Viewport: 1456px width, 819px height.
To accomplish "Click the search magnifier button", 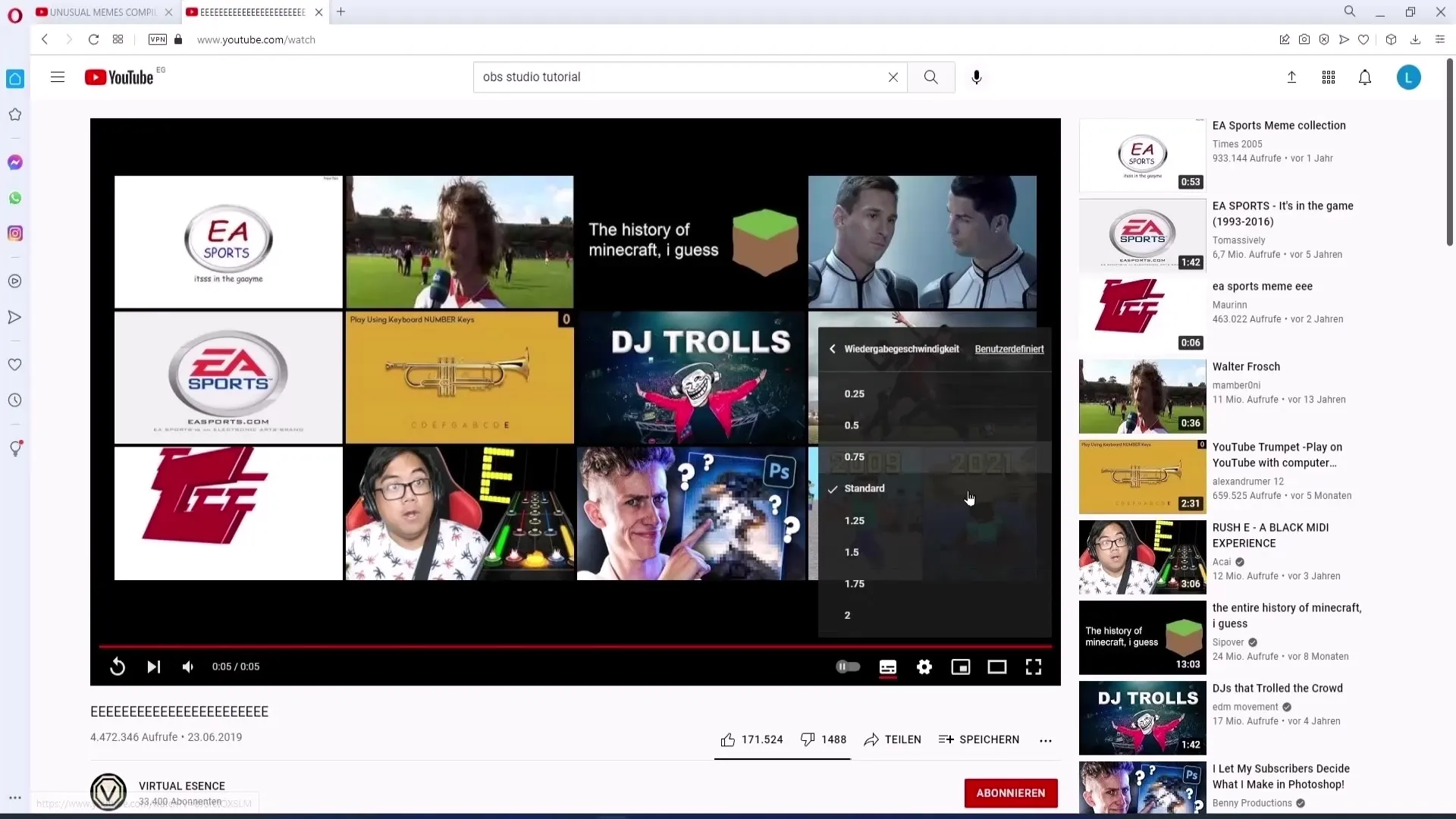I will tap(930, 77).
